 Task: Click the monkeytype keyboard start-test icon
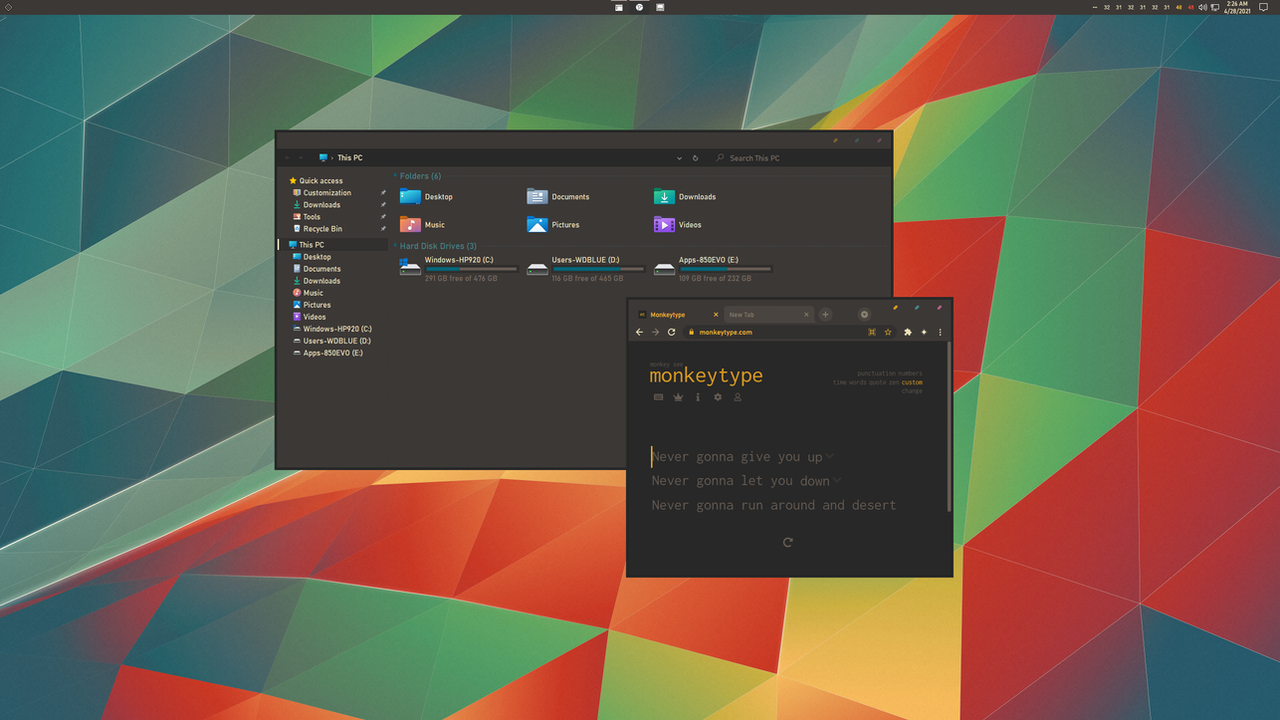coord(658,397)
